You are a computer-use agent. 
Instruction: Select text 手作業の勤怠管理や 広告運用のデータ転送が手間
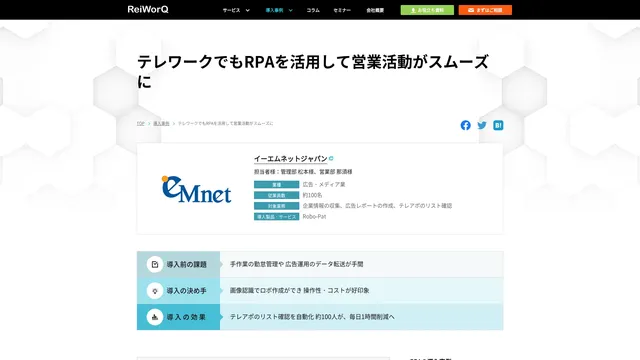pyautogui.click(x=296, y=264)
